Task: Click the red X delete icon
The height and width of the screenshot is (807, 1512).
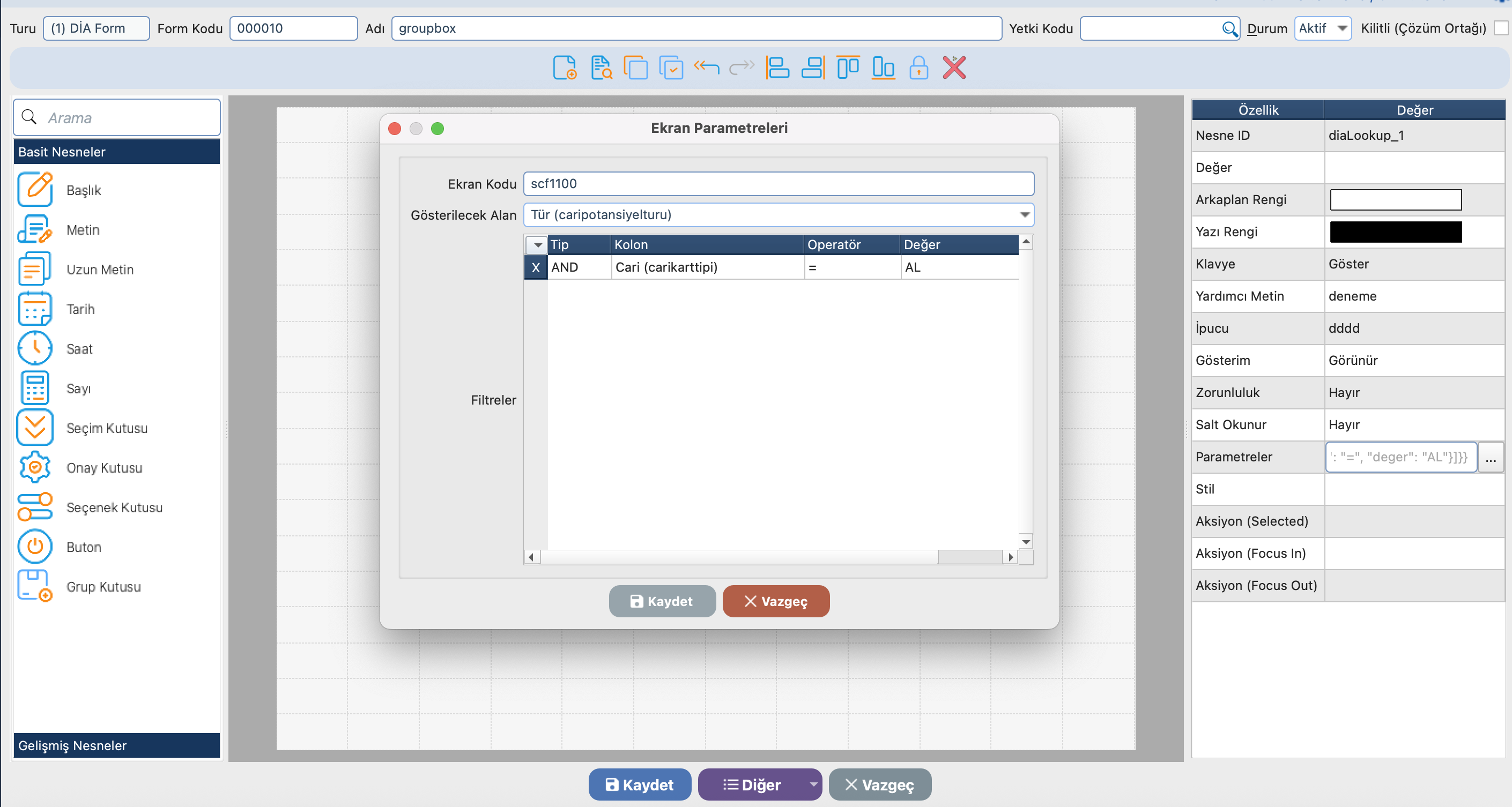Action: (x=954, y=68)
